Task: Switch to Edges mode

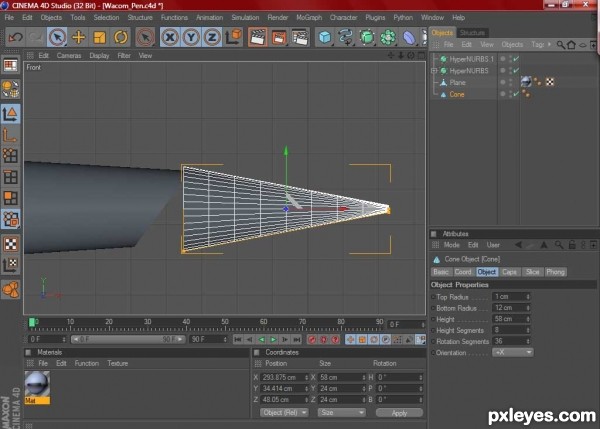Action: [10, 177]
